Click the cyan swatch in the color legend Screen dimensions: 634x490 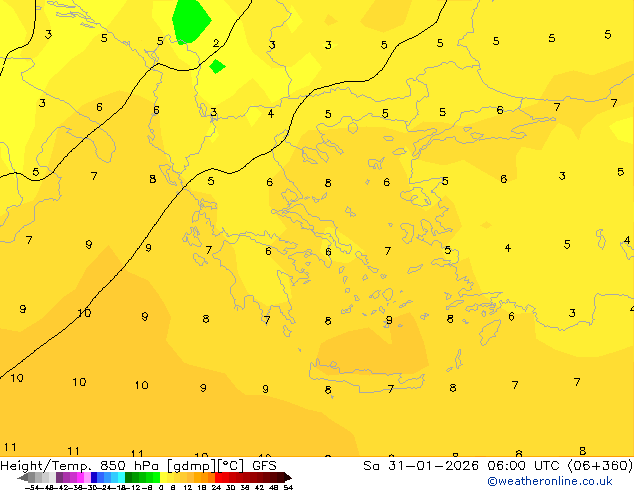(x=121, y=477)
